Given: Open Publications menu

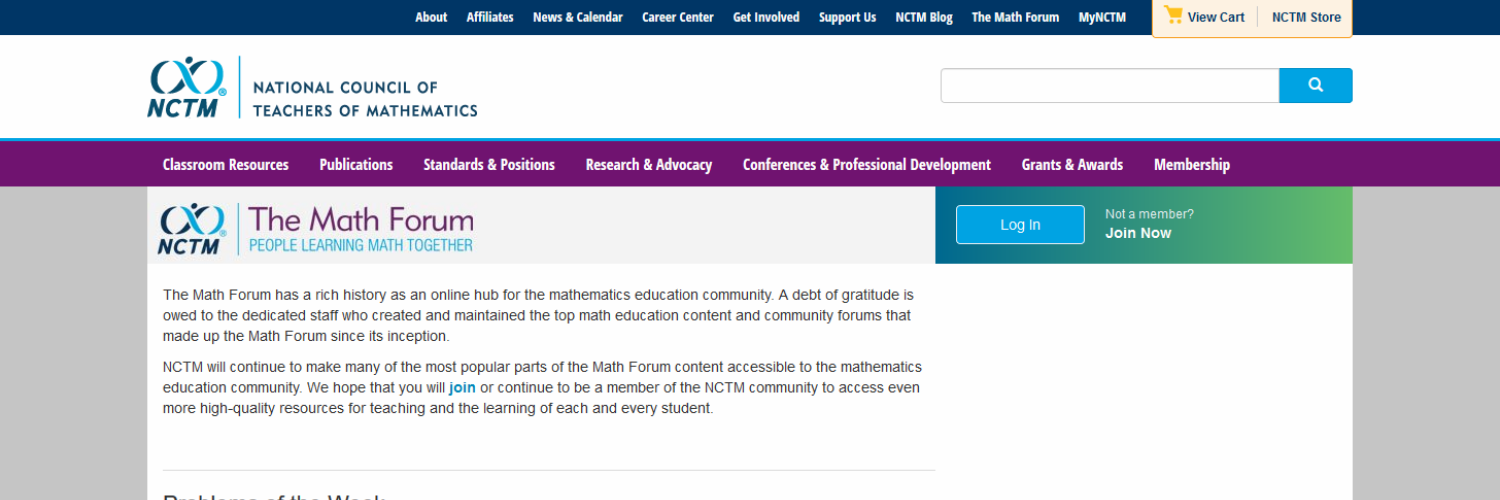Looking at the screenshot, I should click(x=356, y=165).
